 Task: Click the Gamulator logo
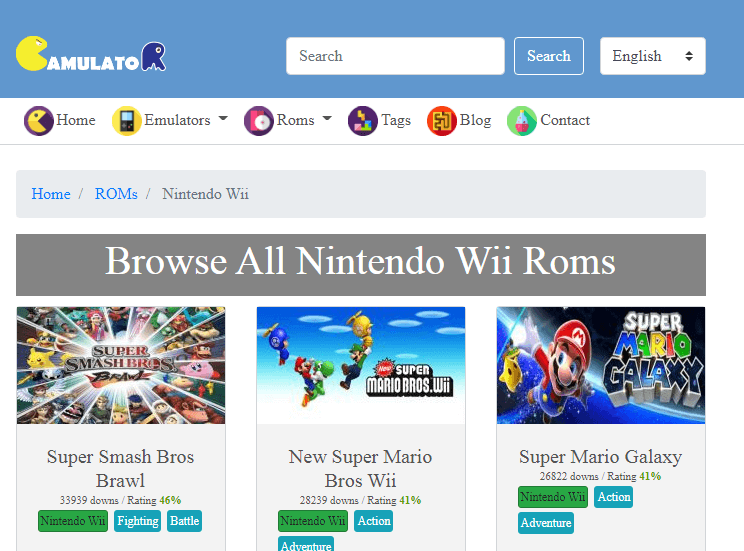point(91,54)
